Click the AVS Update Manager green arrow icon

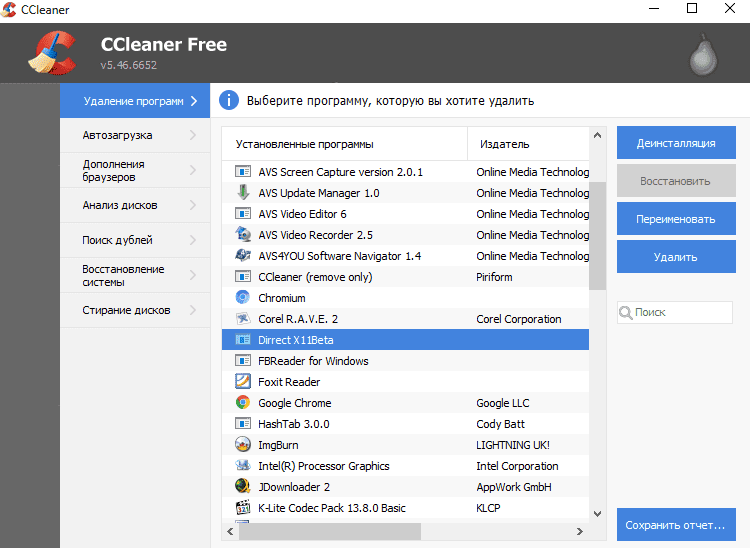[x=243, y=192]
